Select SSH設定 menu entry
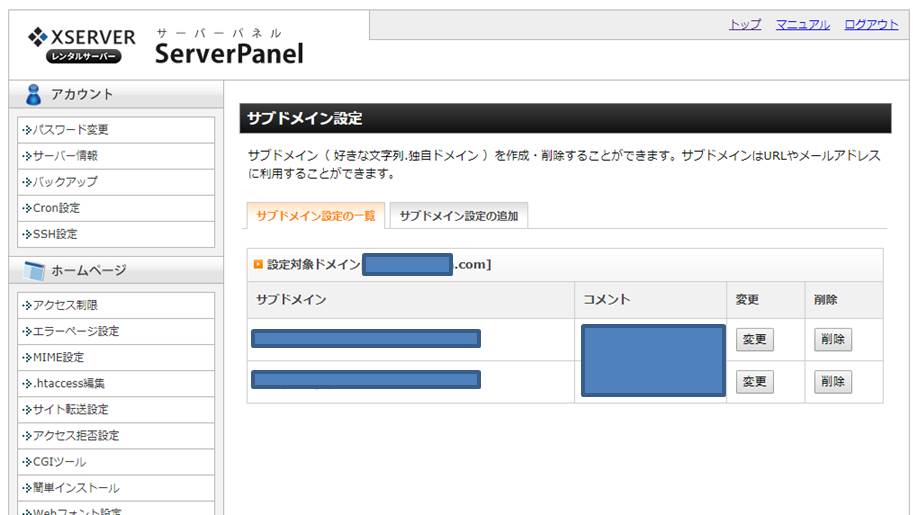913x515 pixels. point(116,234)
